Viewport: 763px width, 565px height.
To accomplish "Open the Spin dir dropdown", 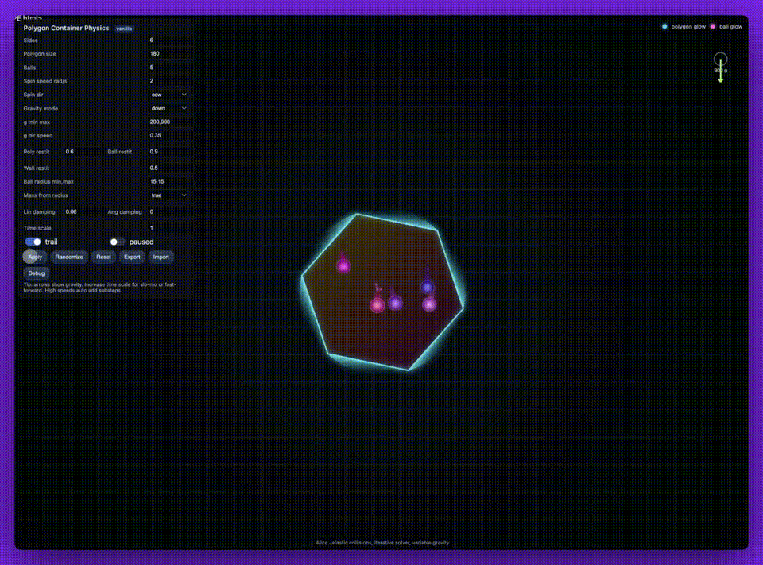I will click(168, 94).
